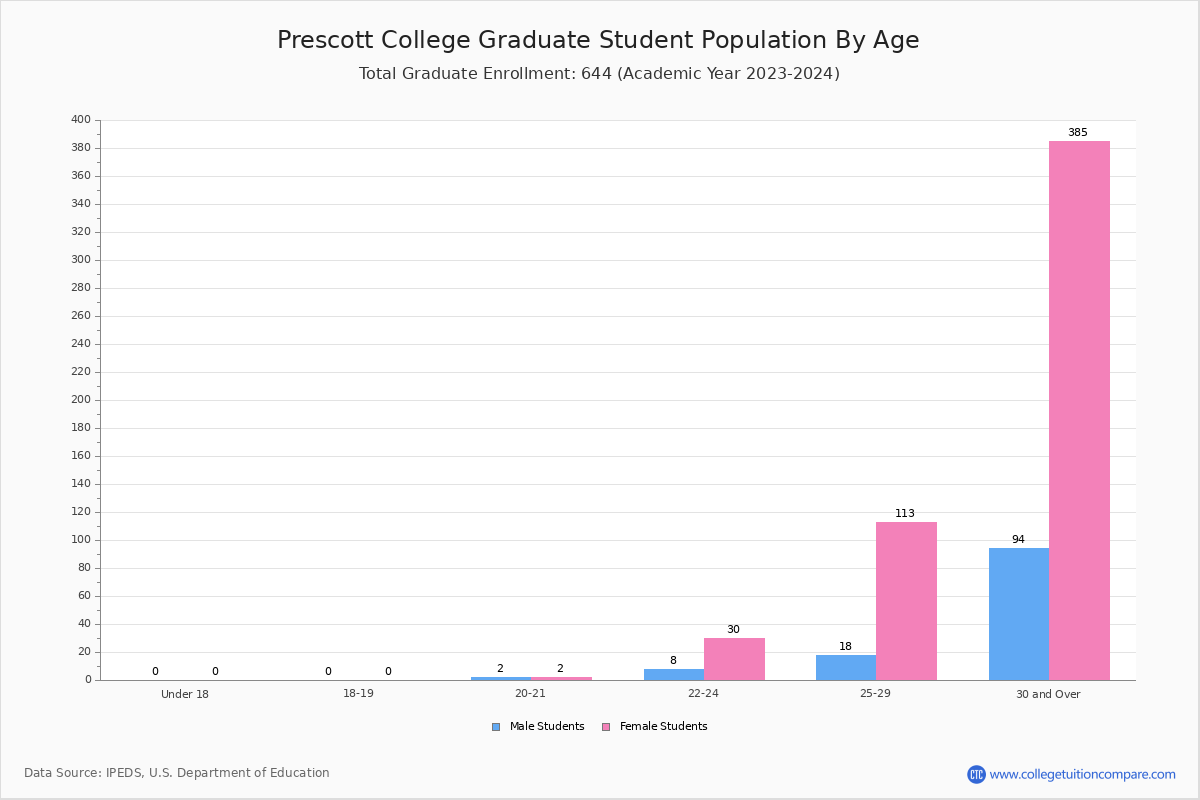The image size is (1200, 800).
Task: Click the CTC logo icon
Action: point(976,774)
